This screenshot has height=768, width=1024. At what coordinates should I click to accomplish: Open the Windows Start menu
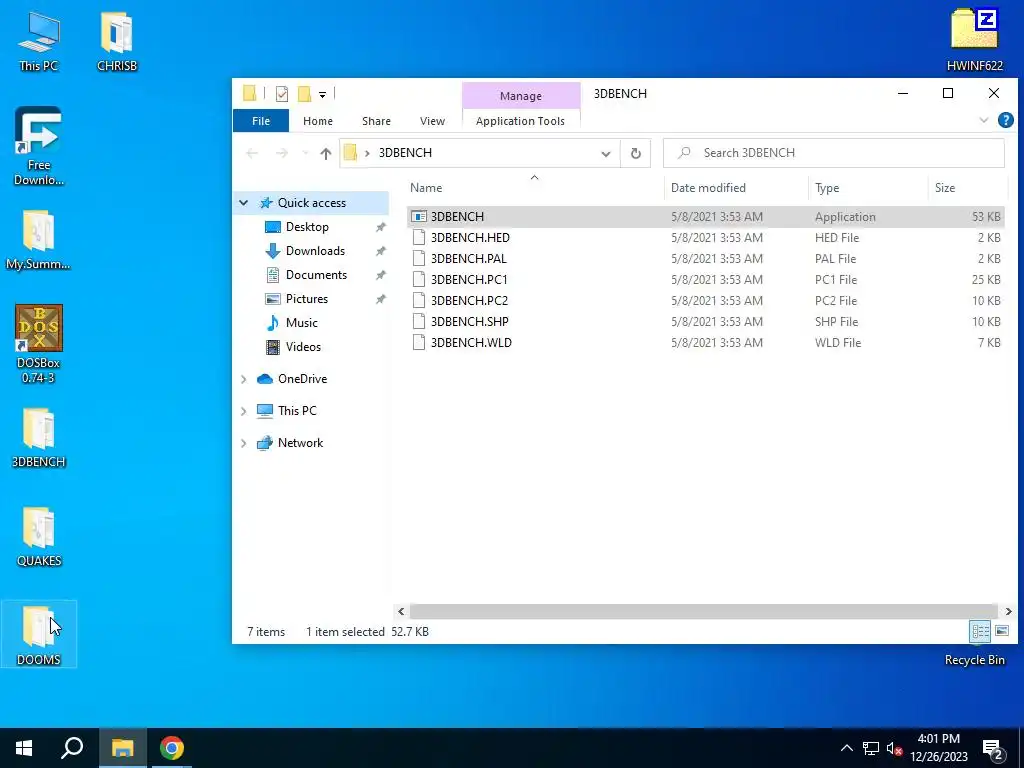point(24,748)
